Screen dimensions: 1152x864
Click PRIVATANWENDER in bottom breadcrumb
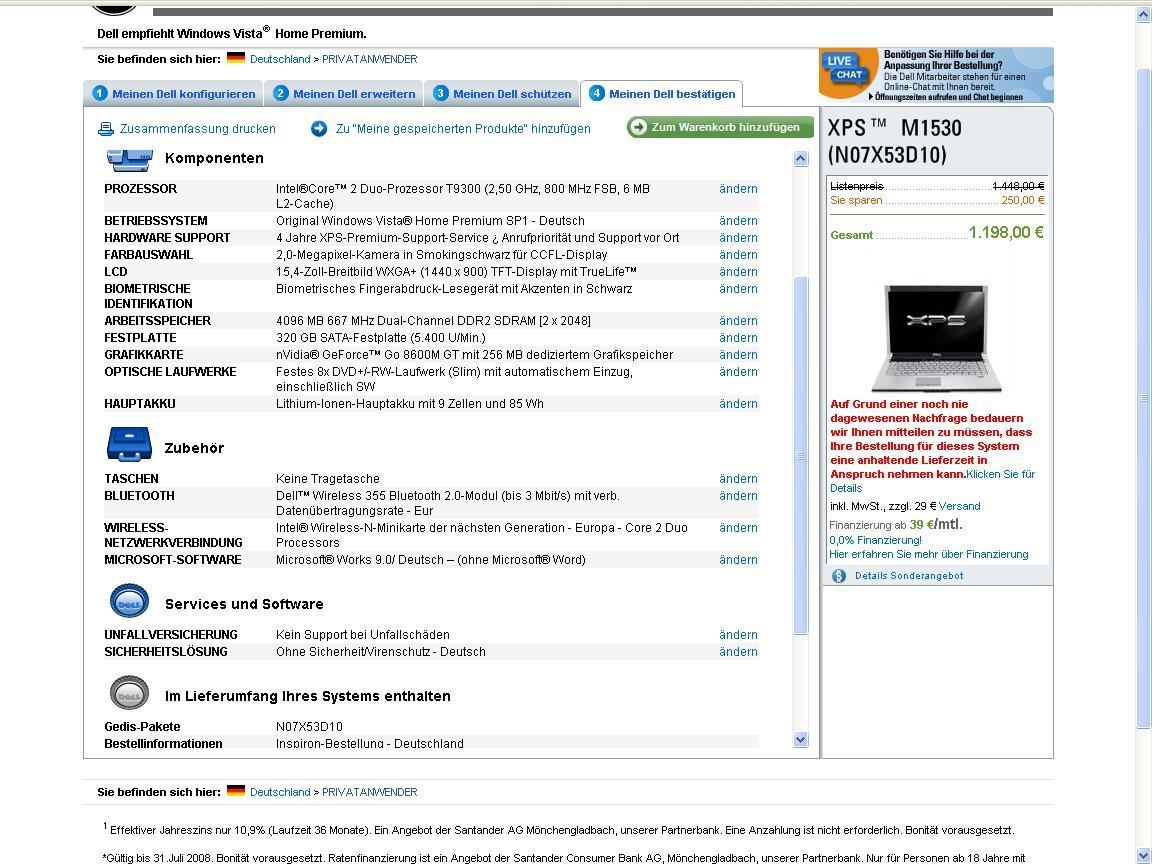(370, 792)
